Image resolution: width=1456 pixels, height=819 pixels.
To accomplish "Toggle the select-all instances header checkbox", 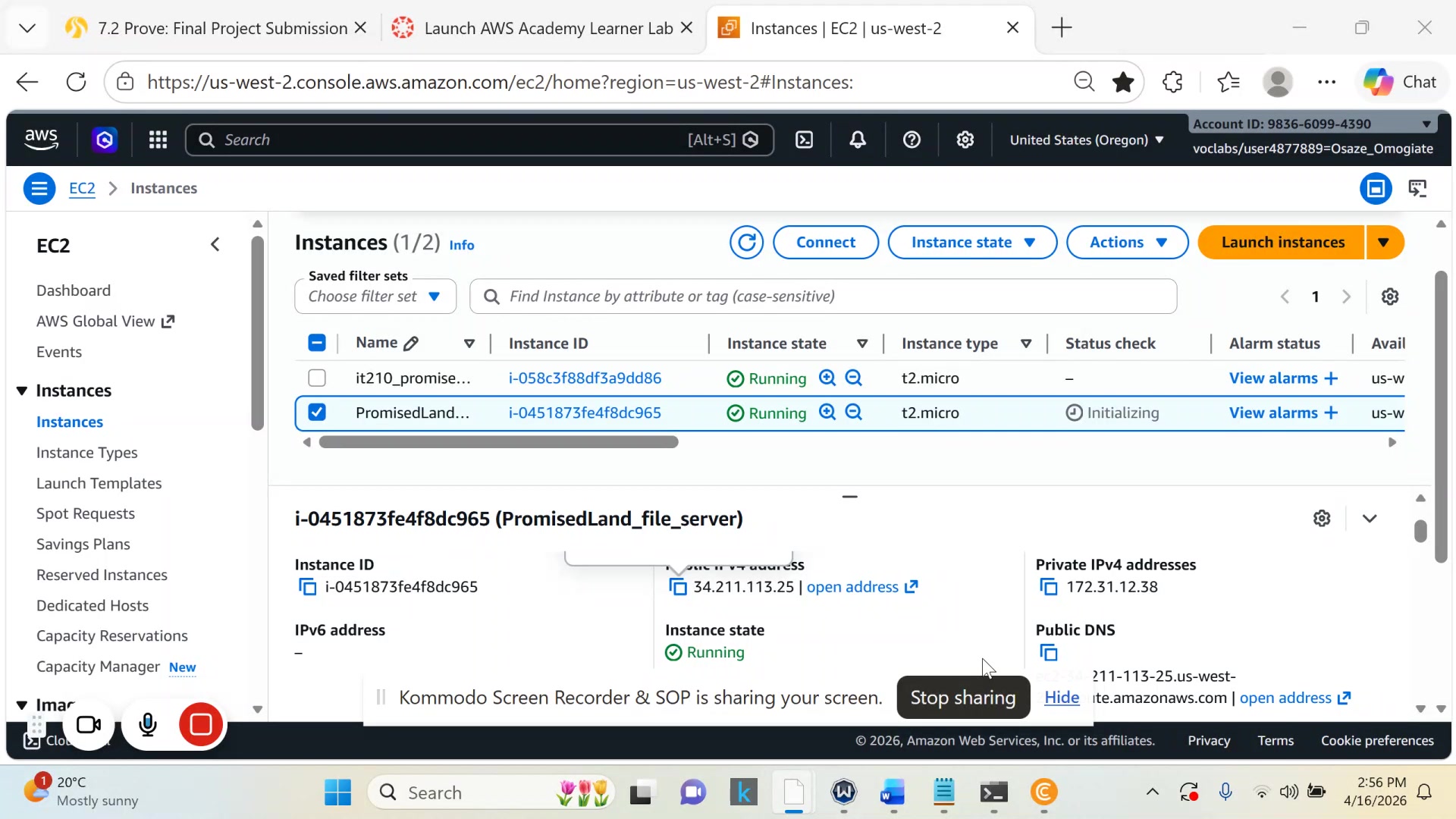I will pos(317,343).
